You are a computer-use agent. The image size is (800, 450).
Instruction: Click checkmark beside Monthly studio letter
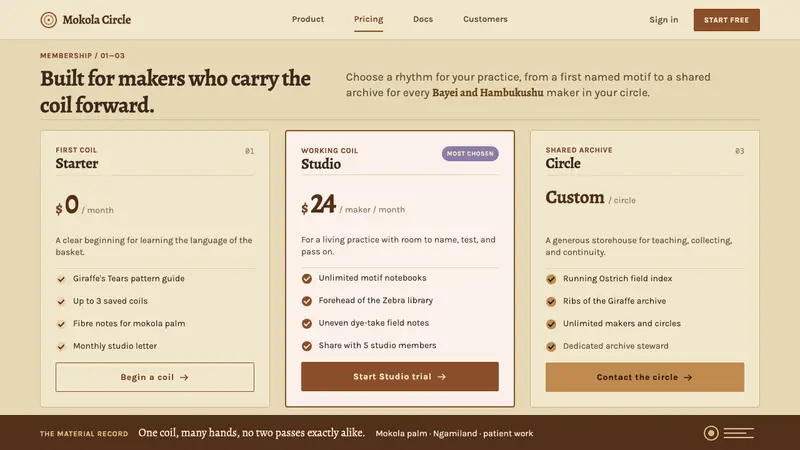[61, 346]
